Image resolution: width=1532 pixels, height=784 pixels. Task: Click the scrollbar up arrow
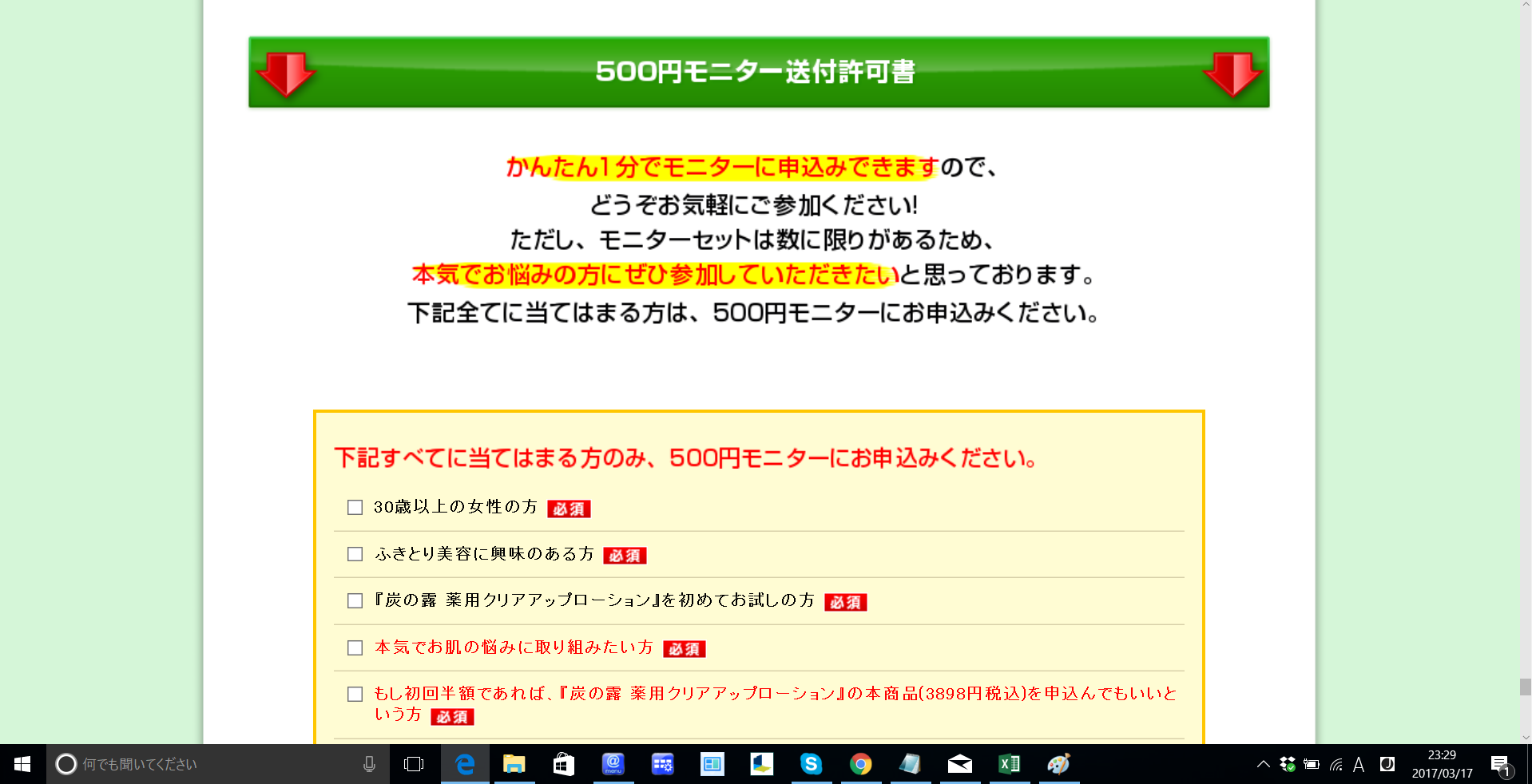1525,6
